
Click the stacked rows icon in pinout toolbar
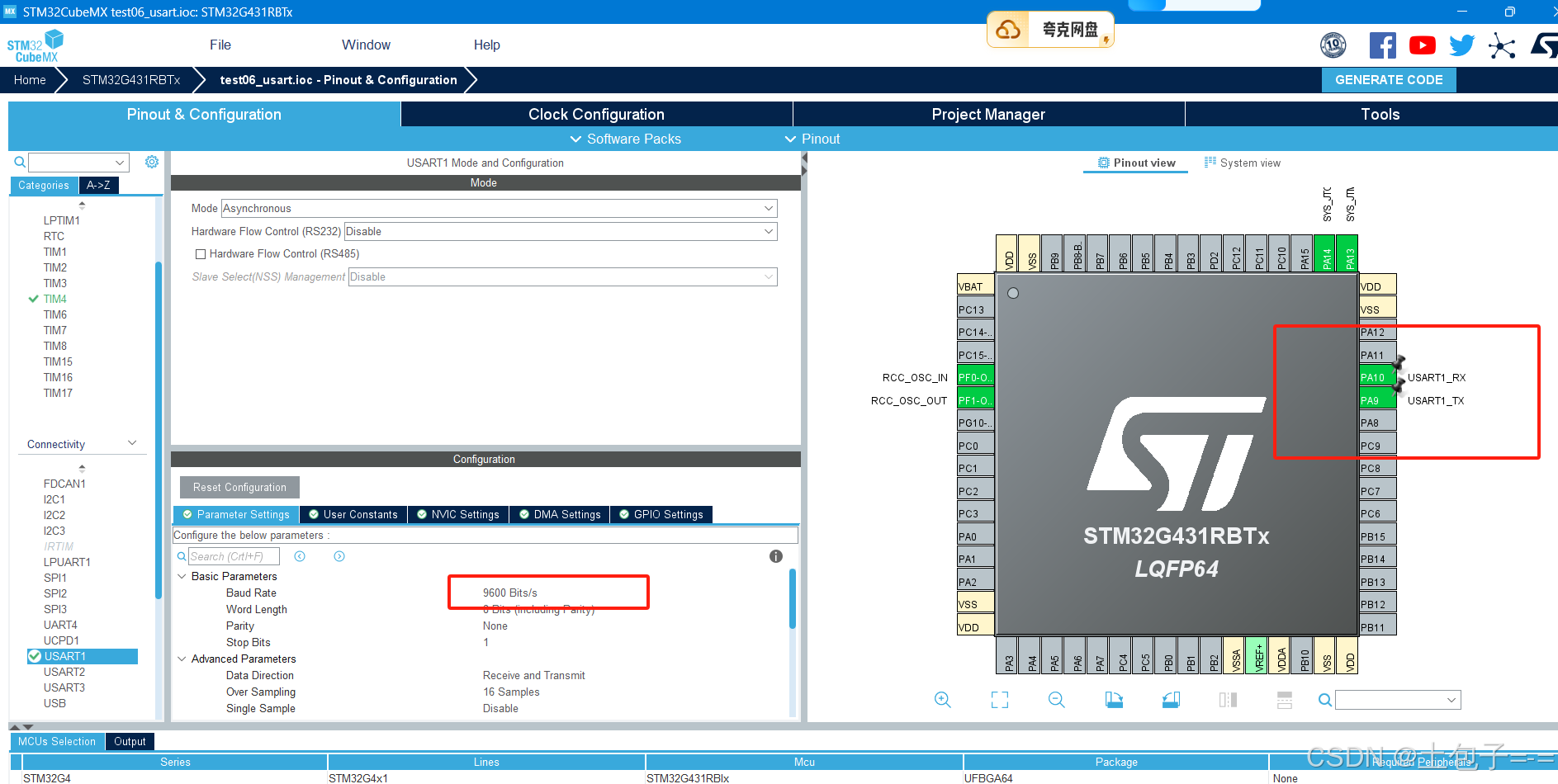1284,700
